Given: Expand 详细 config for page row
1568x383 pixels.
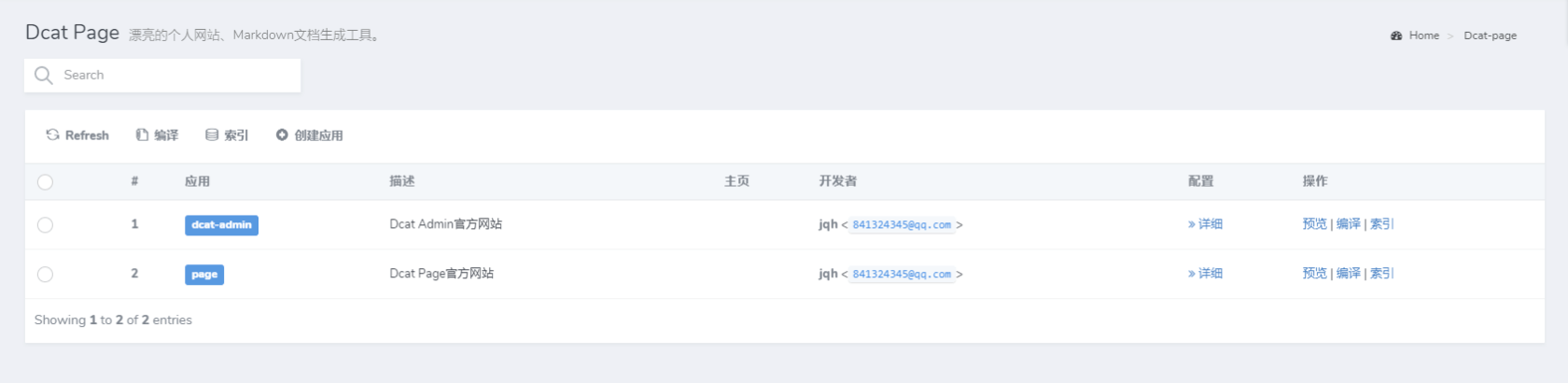Looking at the screenshot, I should pyautogui.click(x=1205, y=274).
